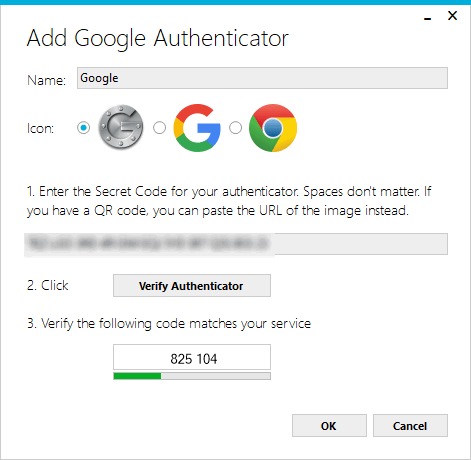
Task: Close the Add Google Authenticator window
Action: 452,16
